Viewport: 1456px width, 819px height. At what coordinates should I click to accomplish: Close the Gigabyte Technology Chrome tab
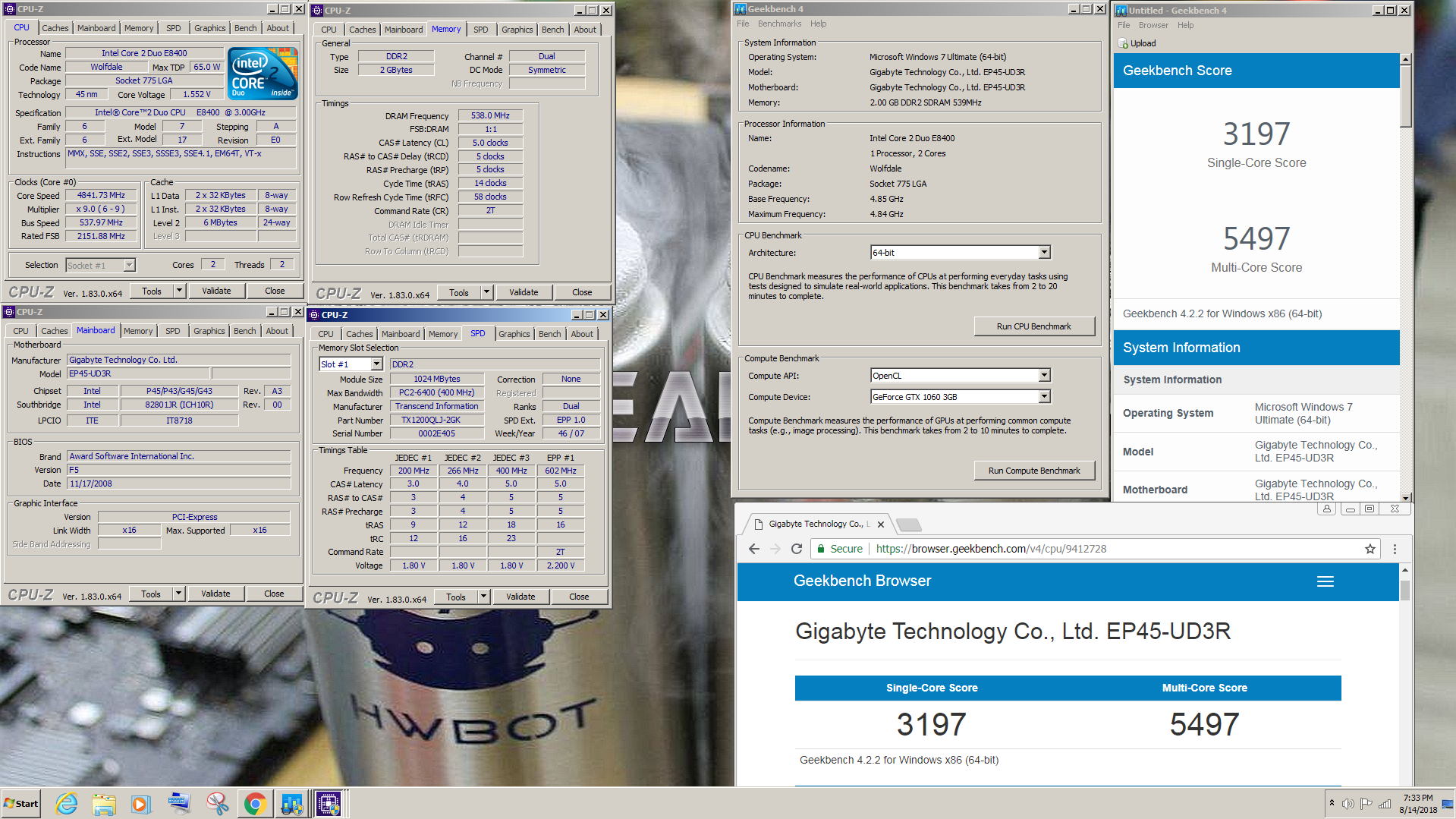coord(881,524)
